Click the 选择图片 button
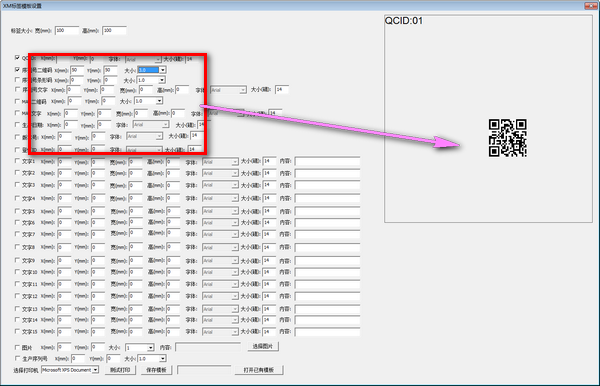This screenshot has width=600, height=386. tap(263, 346)
